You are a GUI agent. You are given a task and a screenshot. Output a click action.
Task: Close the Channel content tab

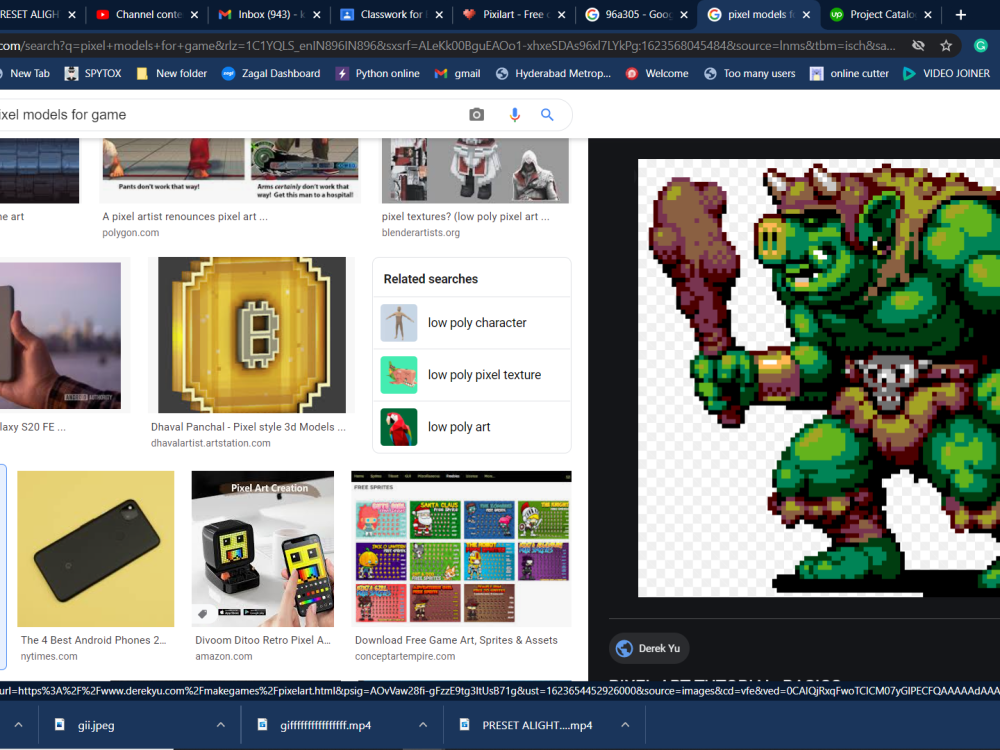(x=195, y=15)
